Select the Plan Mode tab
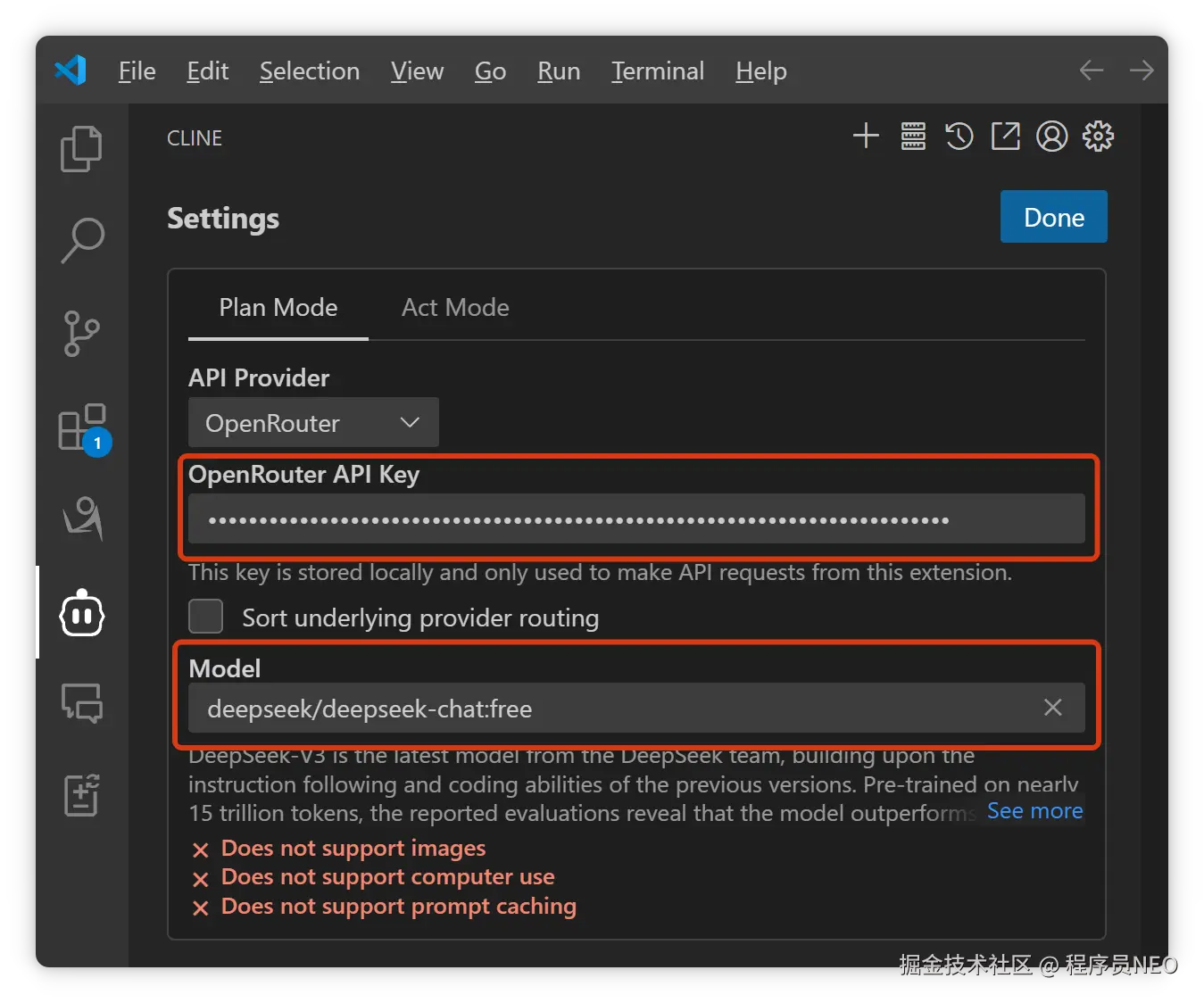The image size is (1204, 1003). pos(278,308)
